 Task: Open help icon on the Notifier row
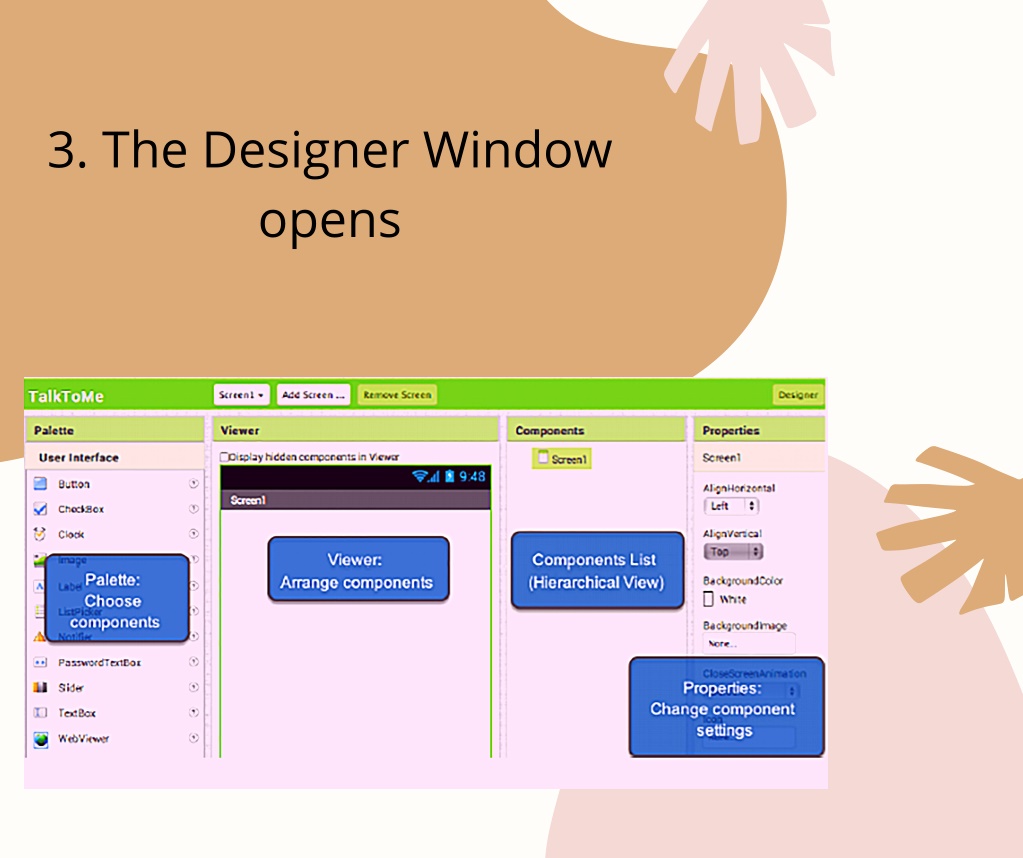click(194, 636)
